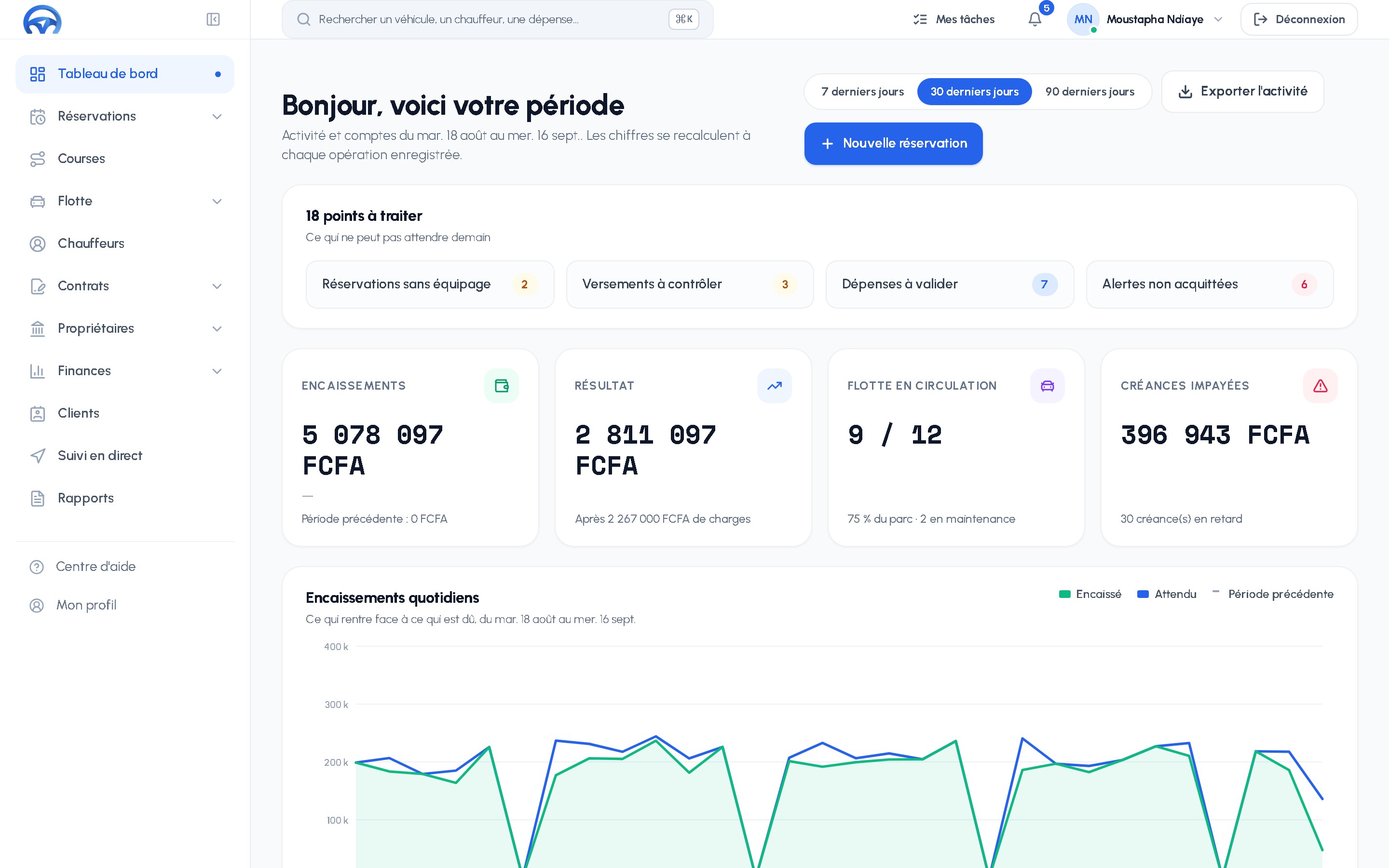
Task: Click the Tableau de bord grid icon
Action: [x=37, y=74]
